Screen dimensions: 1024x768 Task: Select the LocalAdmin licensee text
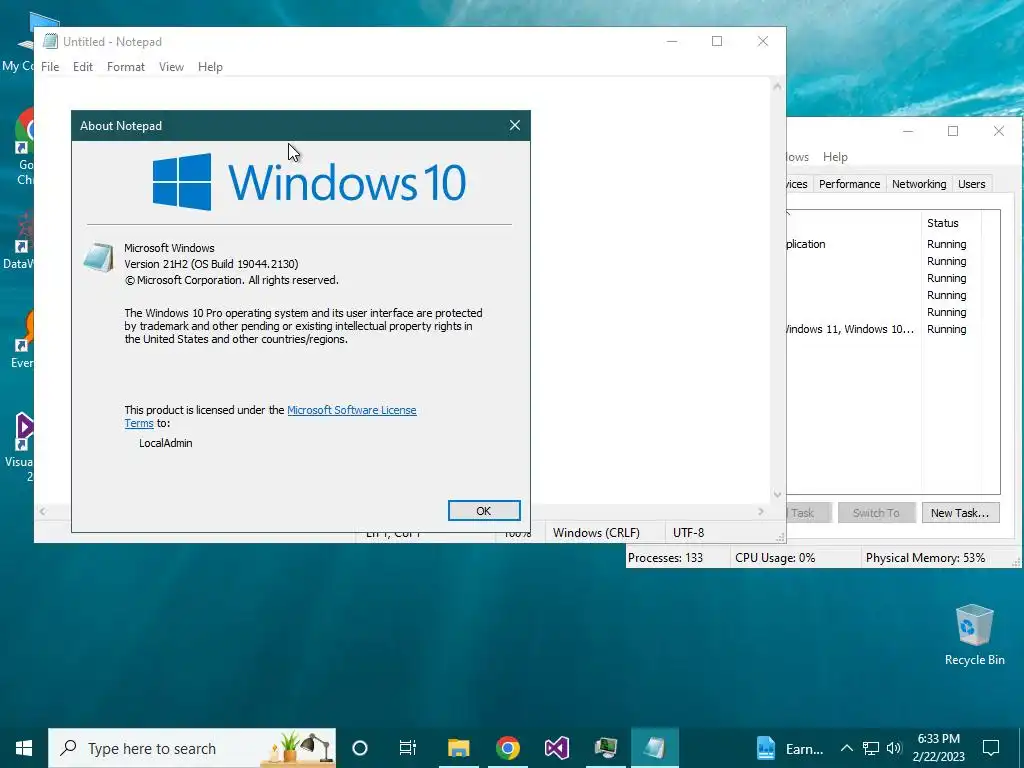165,443
